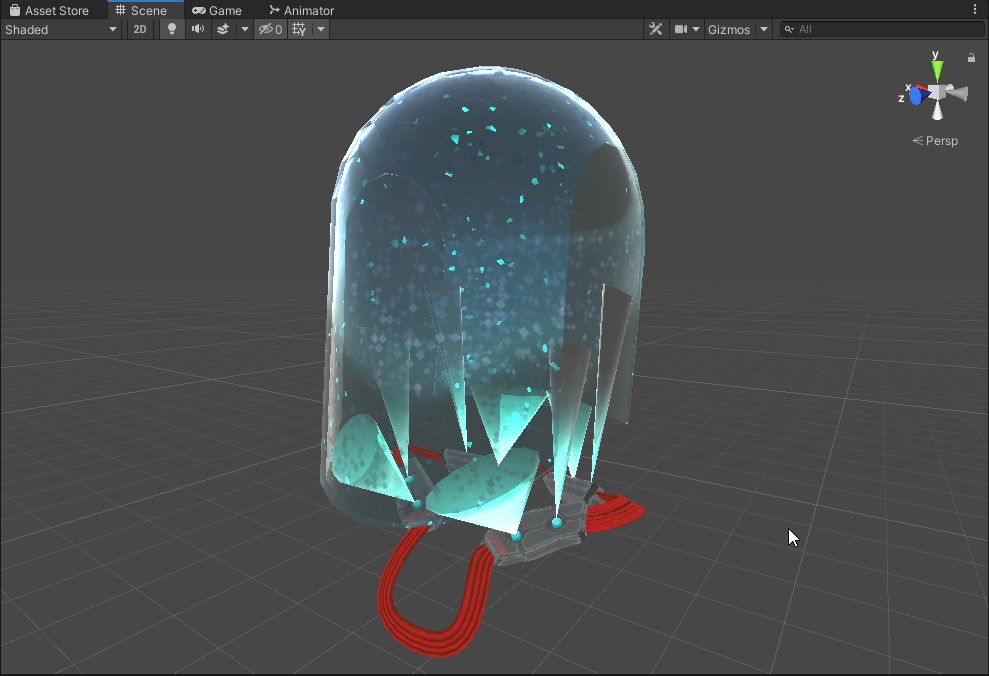Open the grid settings dropdown arrow
The height and width of the screenshot is (676, 989).
click(x=320, y=29)
